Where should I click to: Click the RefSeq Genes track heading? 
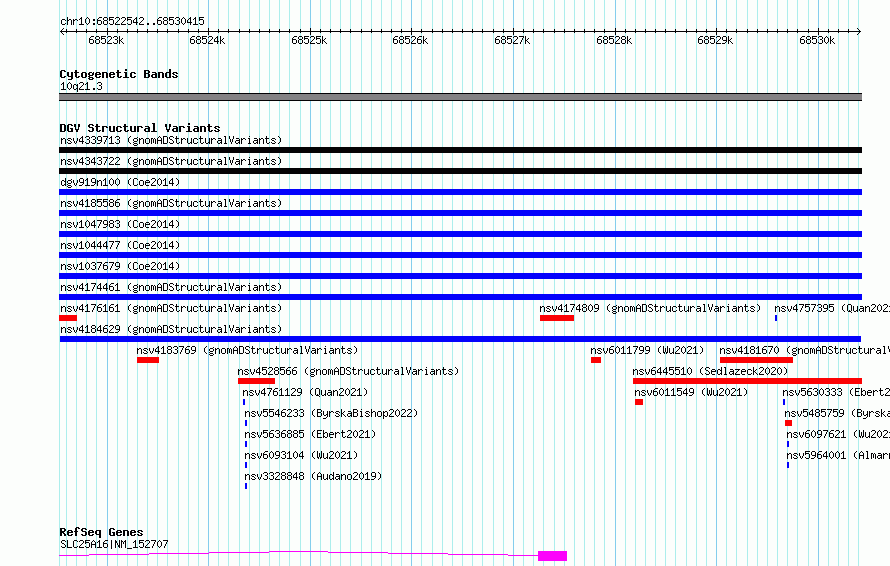pos(101,532)
